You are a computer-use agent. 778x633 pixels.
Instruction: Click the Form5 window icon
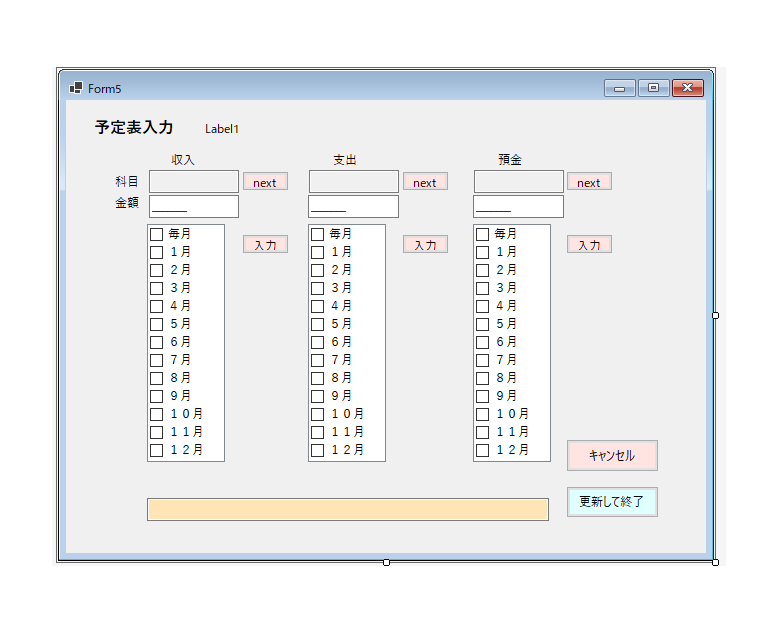75,88
